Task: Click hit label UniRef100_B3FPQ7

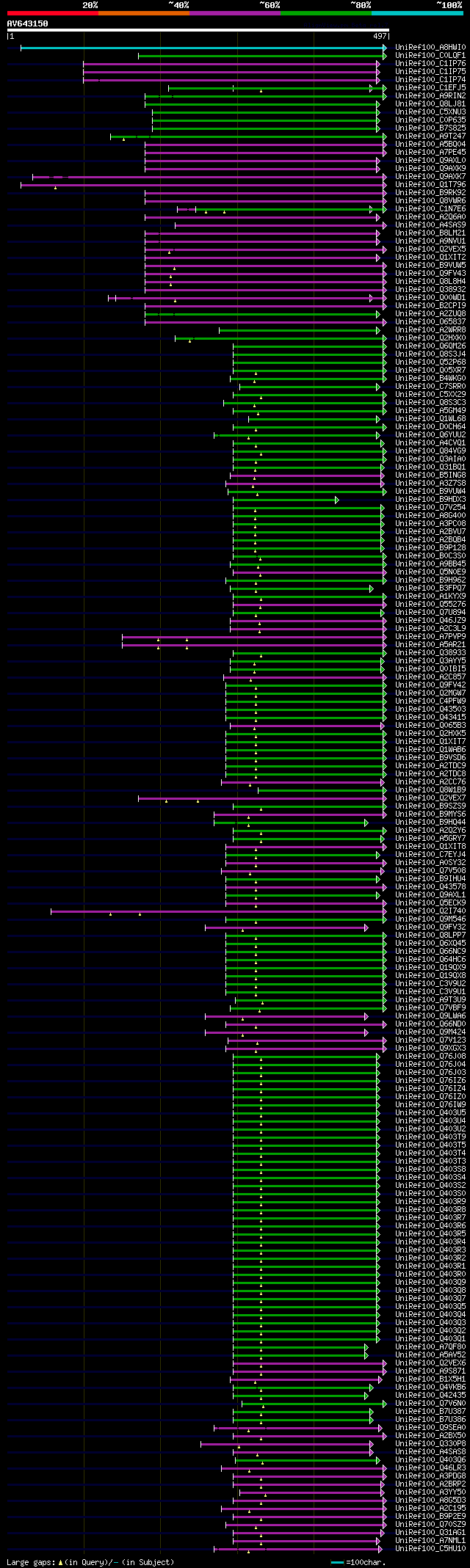Action: tap(430, 588)
